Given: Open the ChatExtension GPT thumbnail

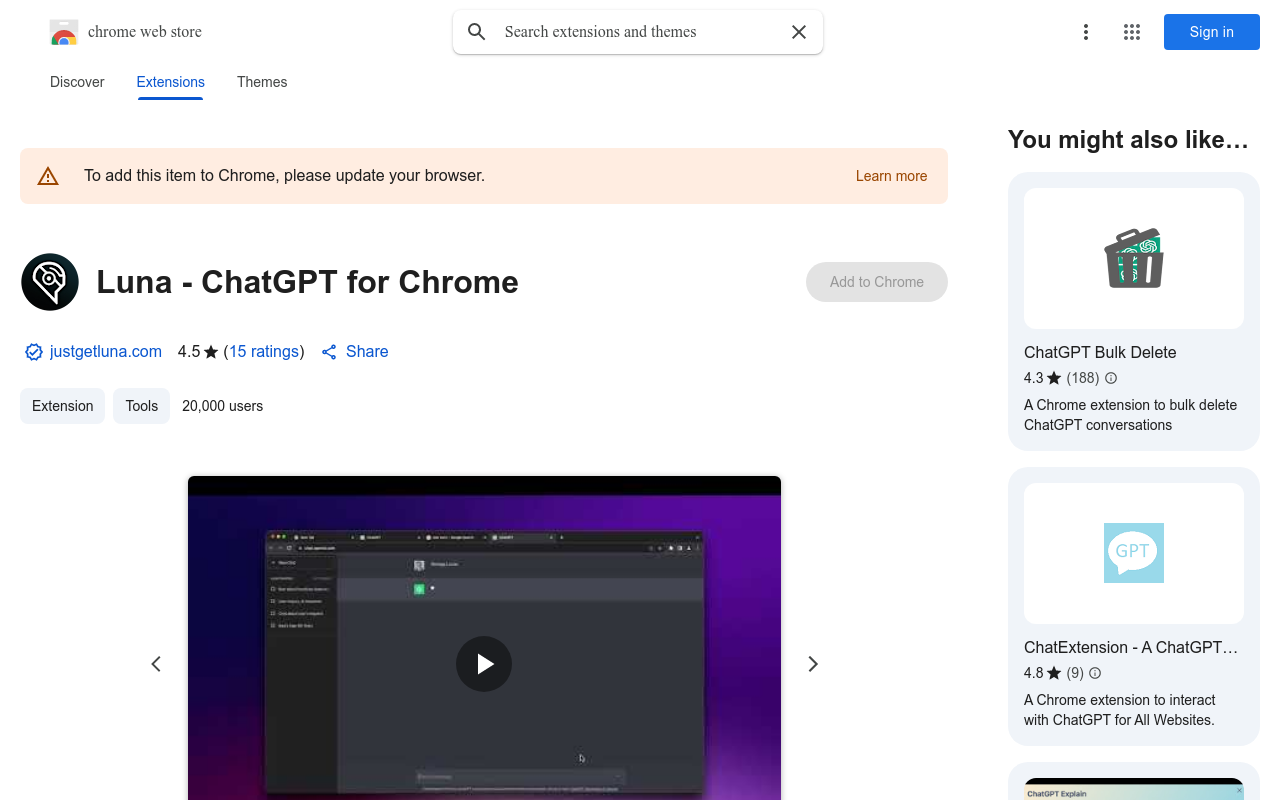Looking at the screenshot, I should (x=1134, y=553).
